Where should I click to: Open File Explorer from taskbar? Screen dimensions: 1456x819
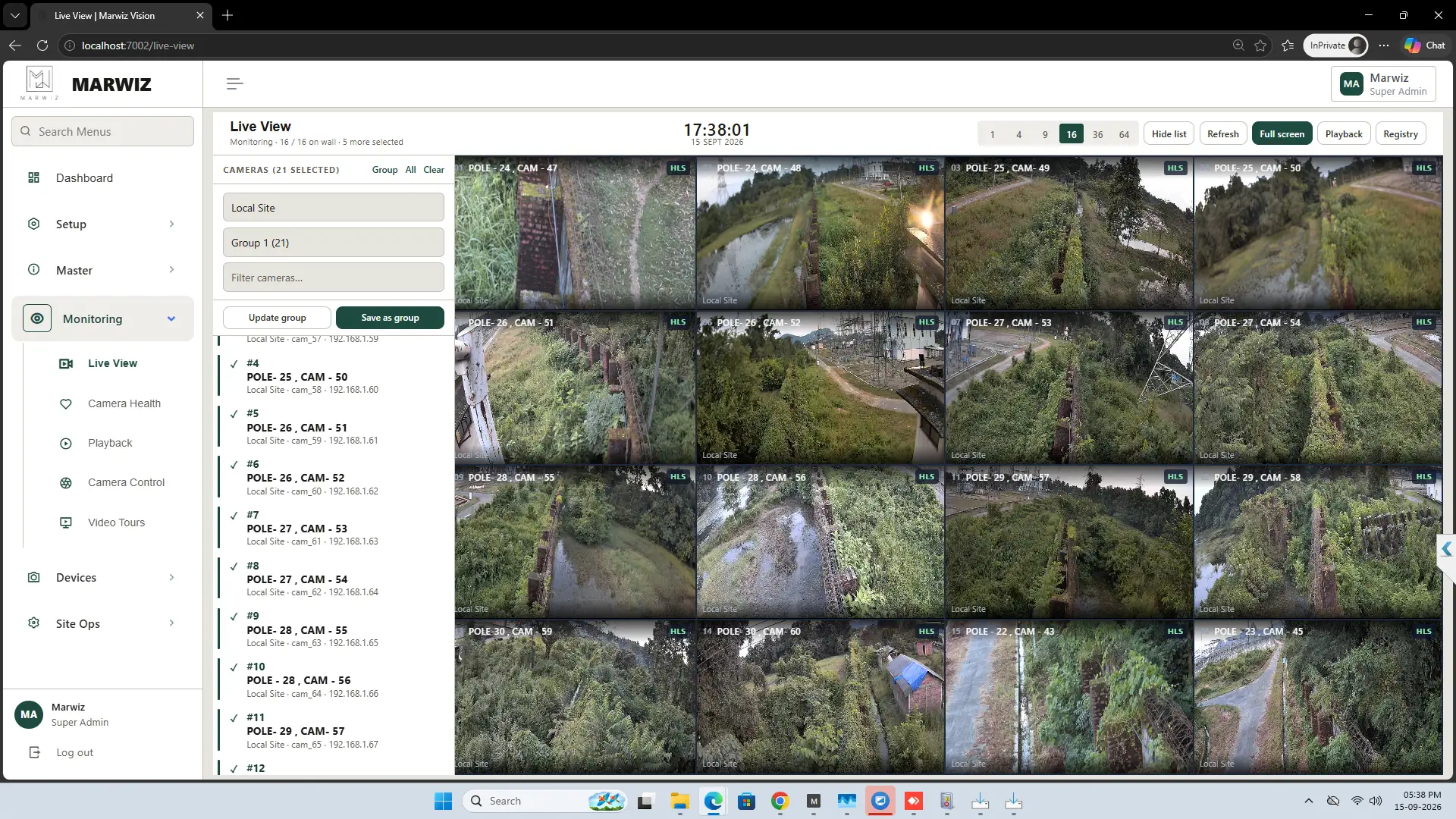pos(679,801)
